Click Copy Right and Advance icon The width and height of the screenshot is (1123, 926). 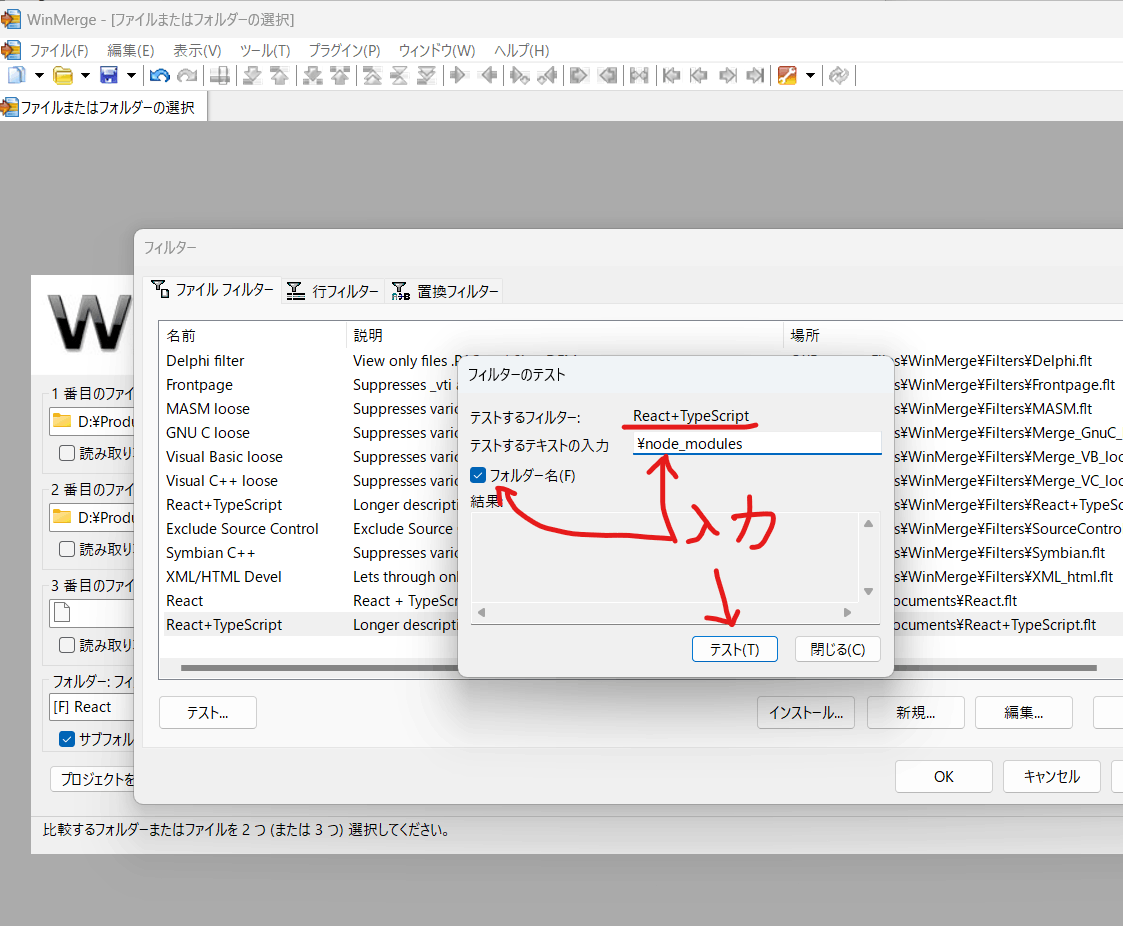[x=519, y=75]
